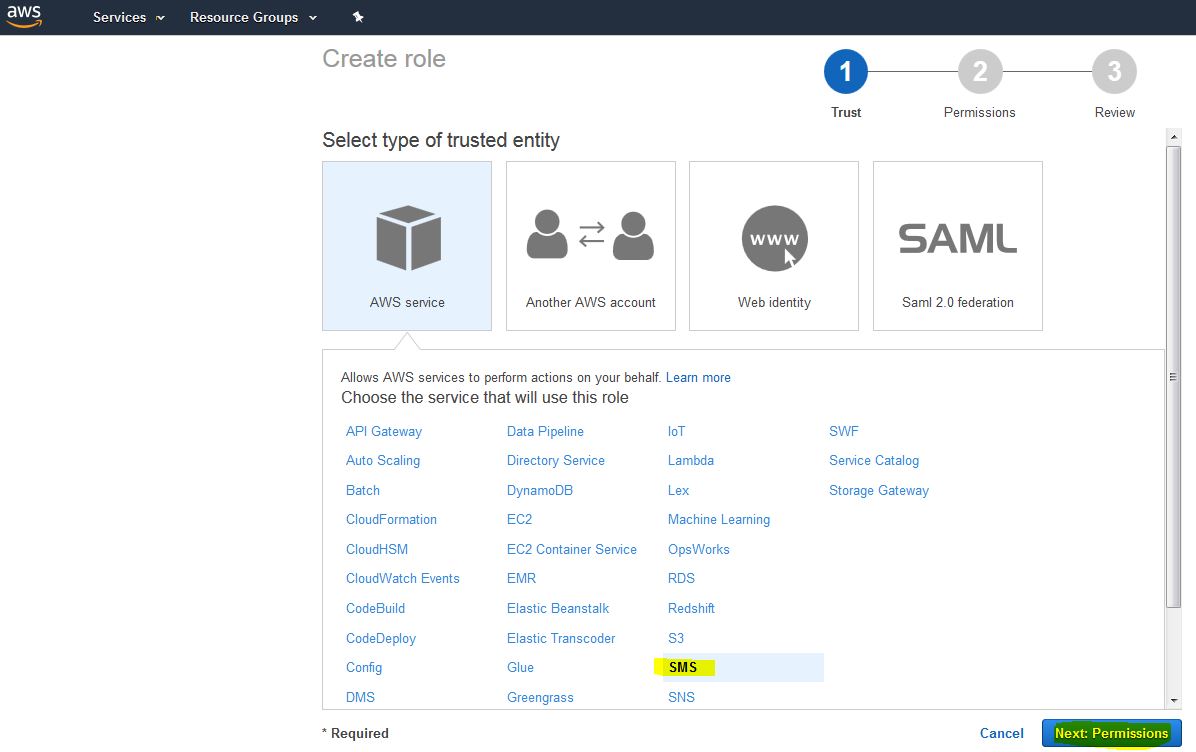This screenshot has width=1196, height=752.
Task: Select the Web identity www icon
Action: pos(774,238)
